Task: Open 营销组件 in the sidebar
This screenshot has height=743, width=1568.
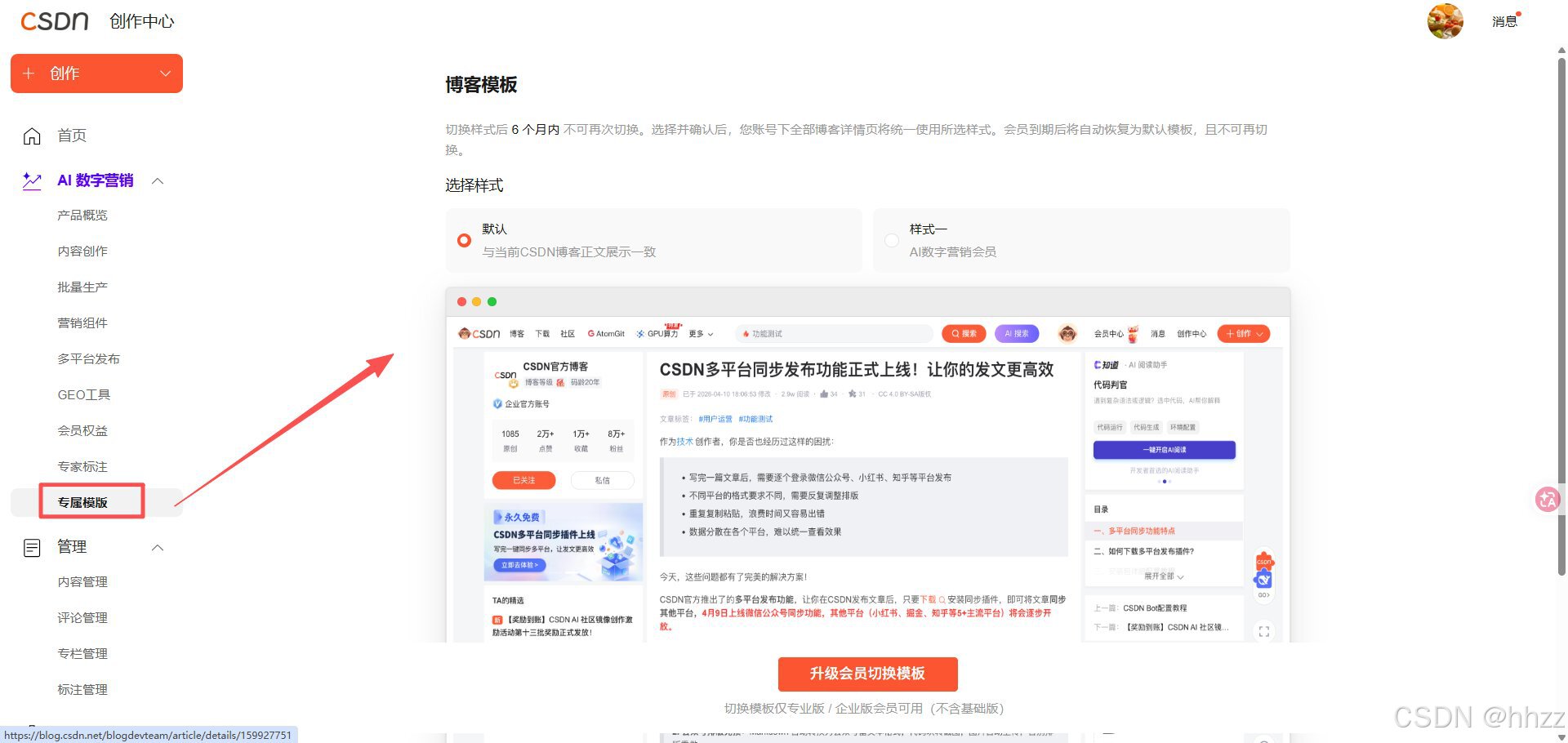Action: pyautogui.click(x=82, y=323)
